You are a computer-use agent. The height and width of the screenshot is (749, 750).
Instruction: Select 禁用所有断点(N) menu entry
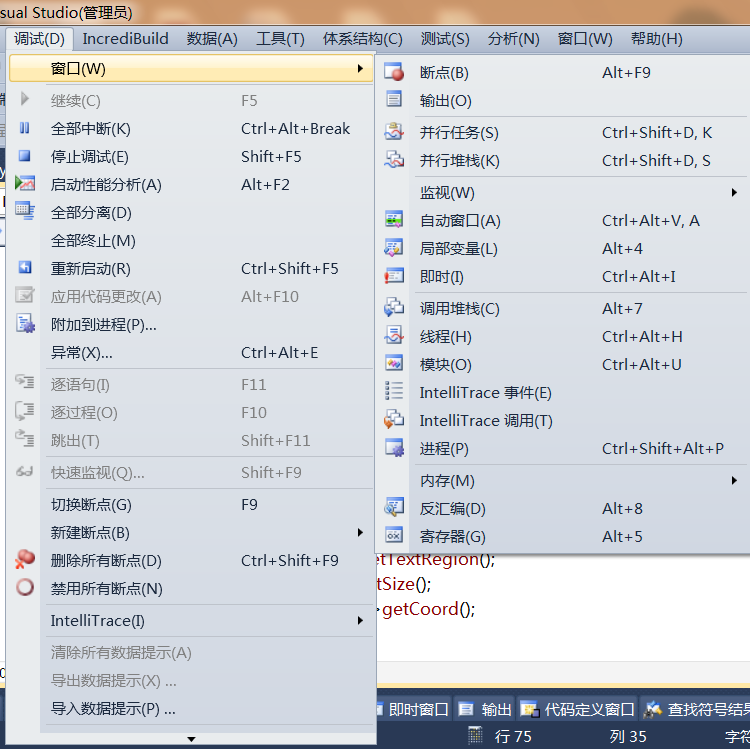pyautogui.click(x=191, y=588)
